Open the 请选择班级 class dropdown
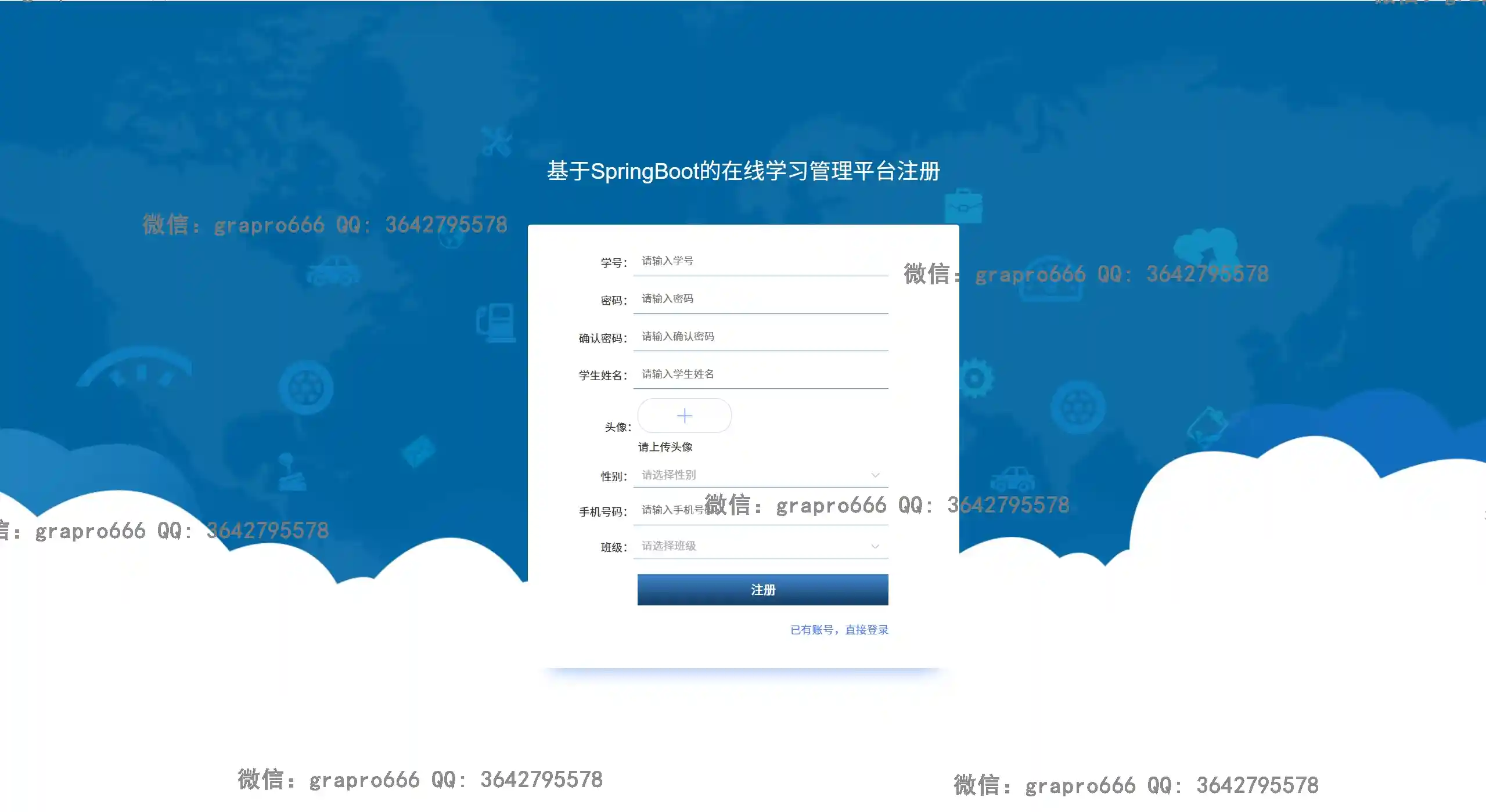Viewport: 1486px width, 812px height. [761, 546]
